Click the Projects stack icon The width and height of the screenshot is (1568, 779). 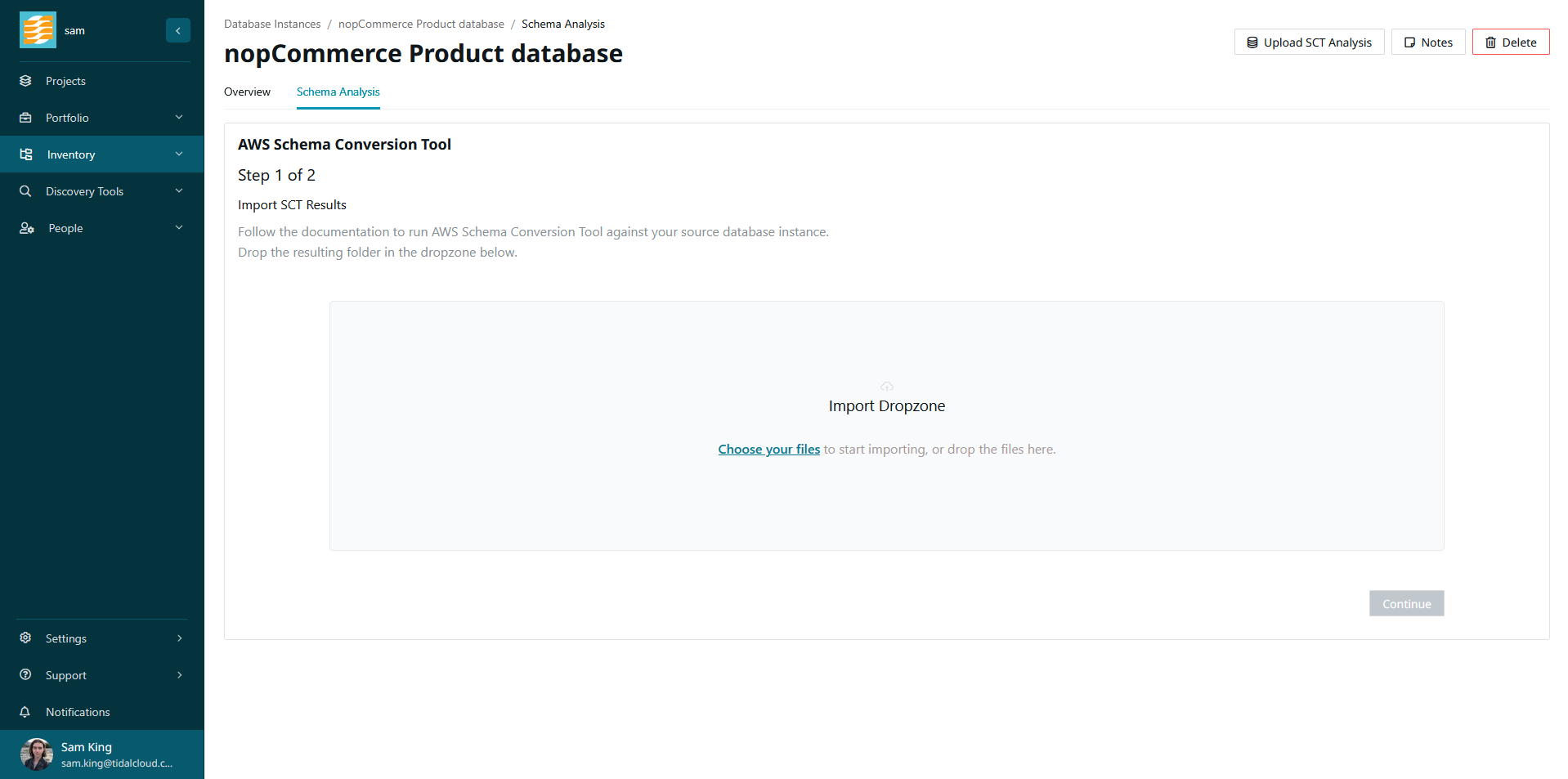tap(25, 81)
